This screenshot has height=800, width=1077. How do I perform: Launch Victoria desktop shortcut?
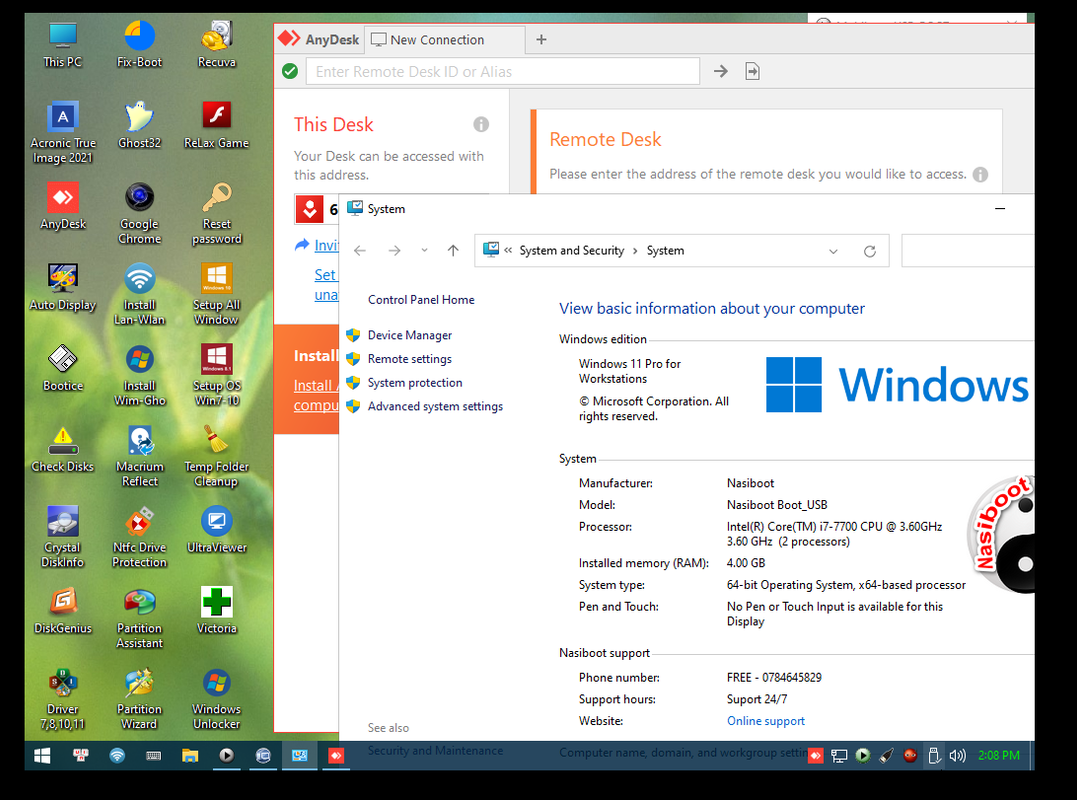(216, 612)
